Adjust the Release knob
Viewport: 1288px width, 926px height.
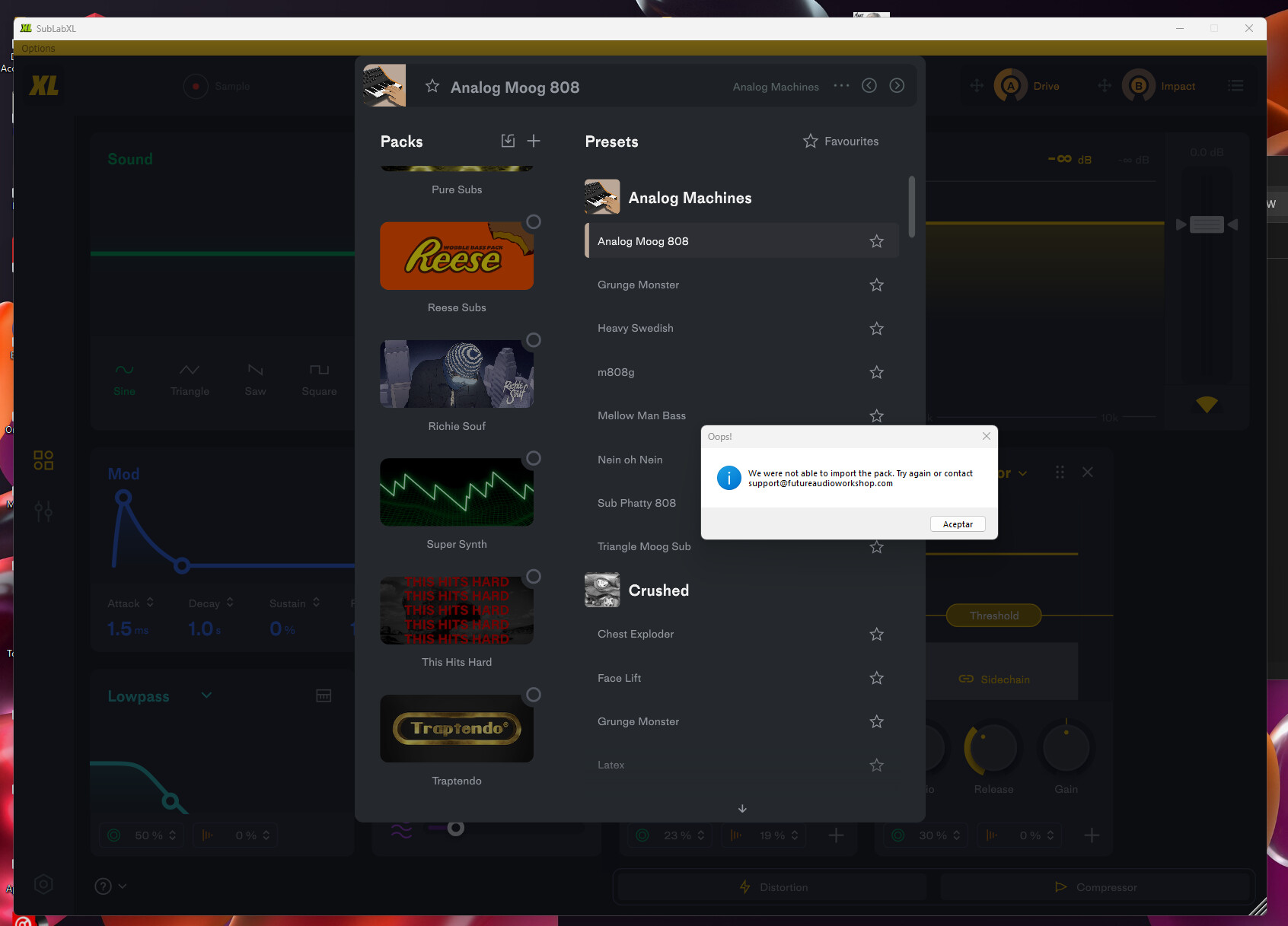[x=993, y=749]
